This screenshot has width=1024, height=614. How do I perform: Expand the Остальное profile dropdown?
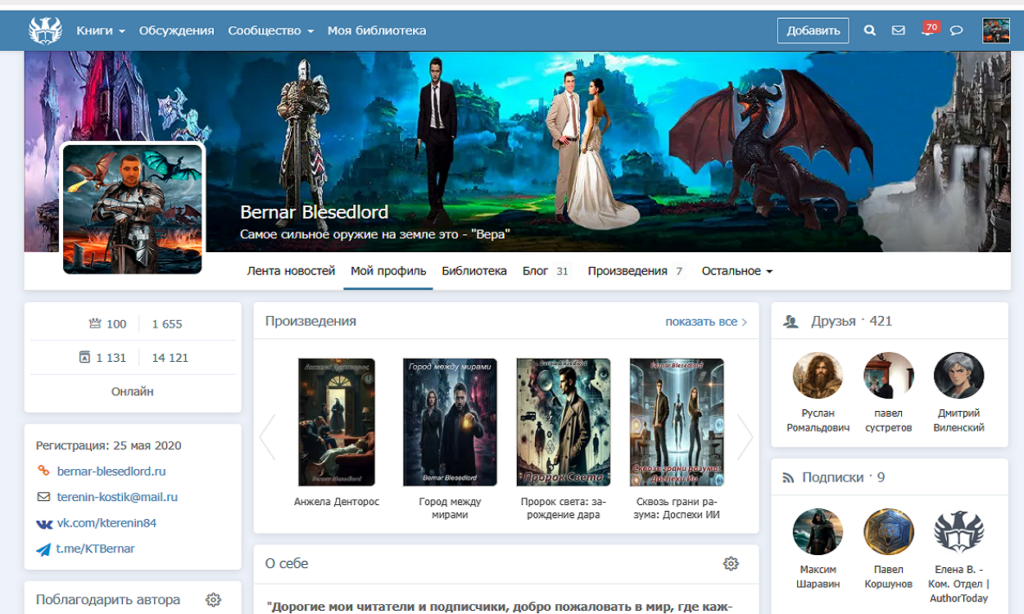[x=737, y=271]
